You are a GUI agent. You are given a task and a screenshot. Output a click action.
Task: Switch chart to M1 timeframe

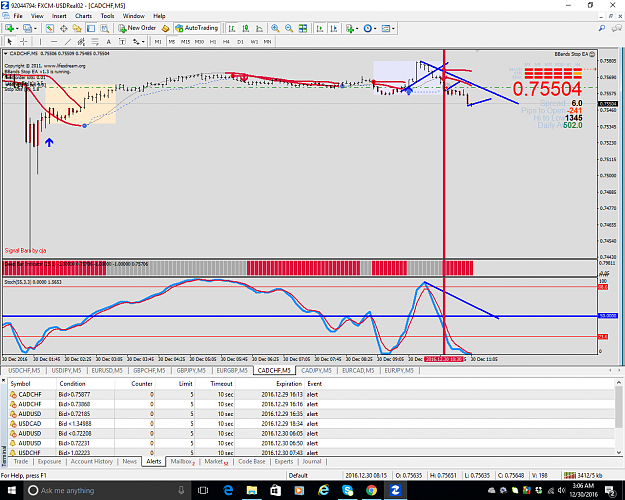(x=158, y=41)
